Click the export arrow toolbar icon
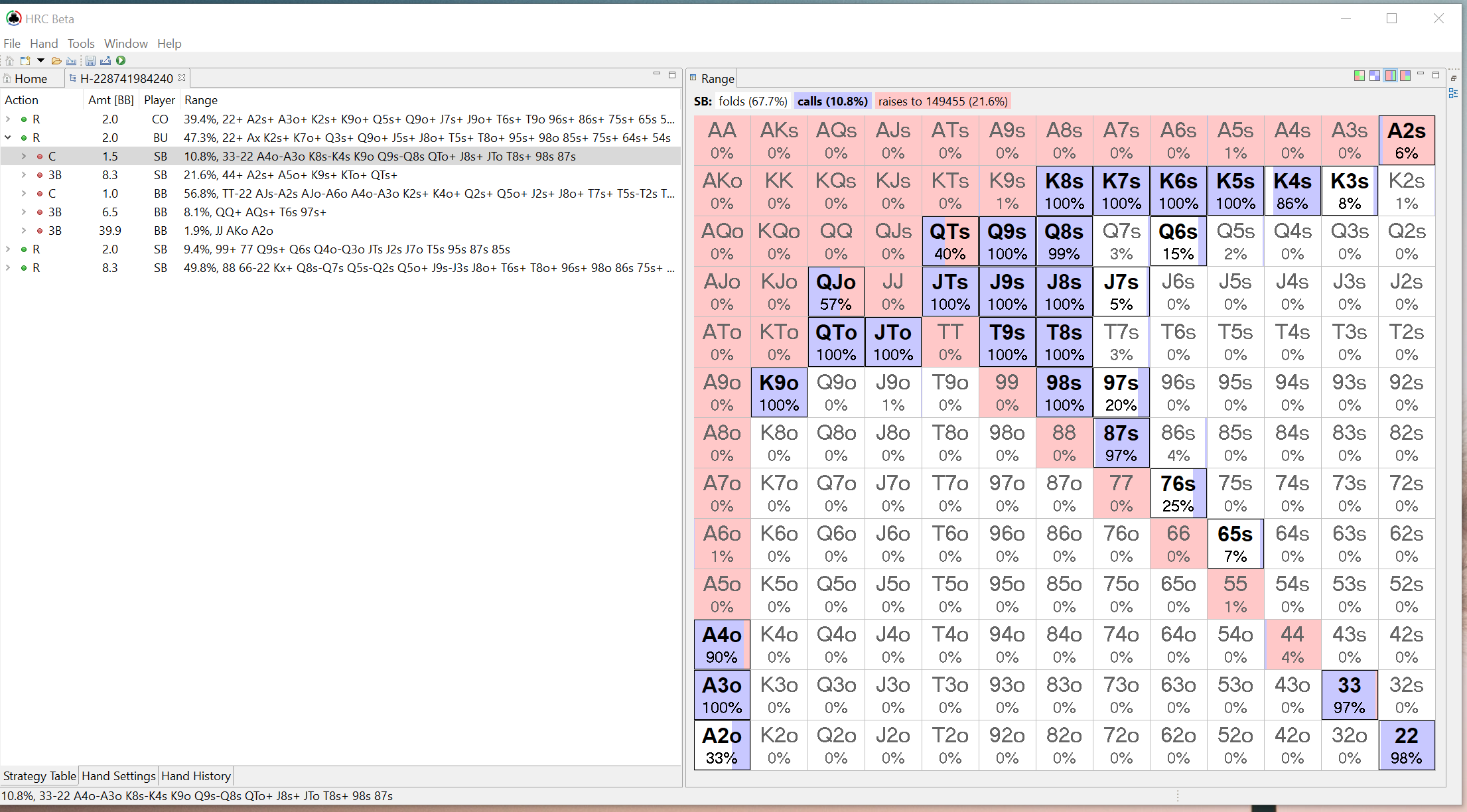 pyautogui.click(x=105, y=60)
